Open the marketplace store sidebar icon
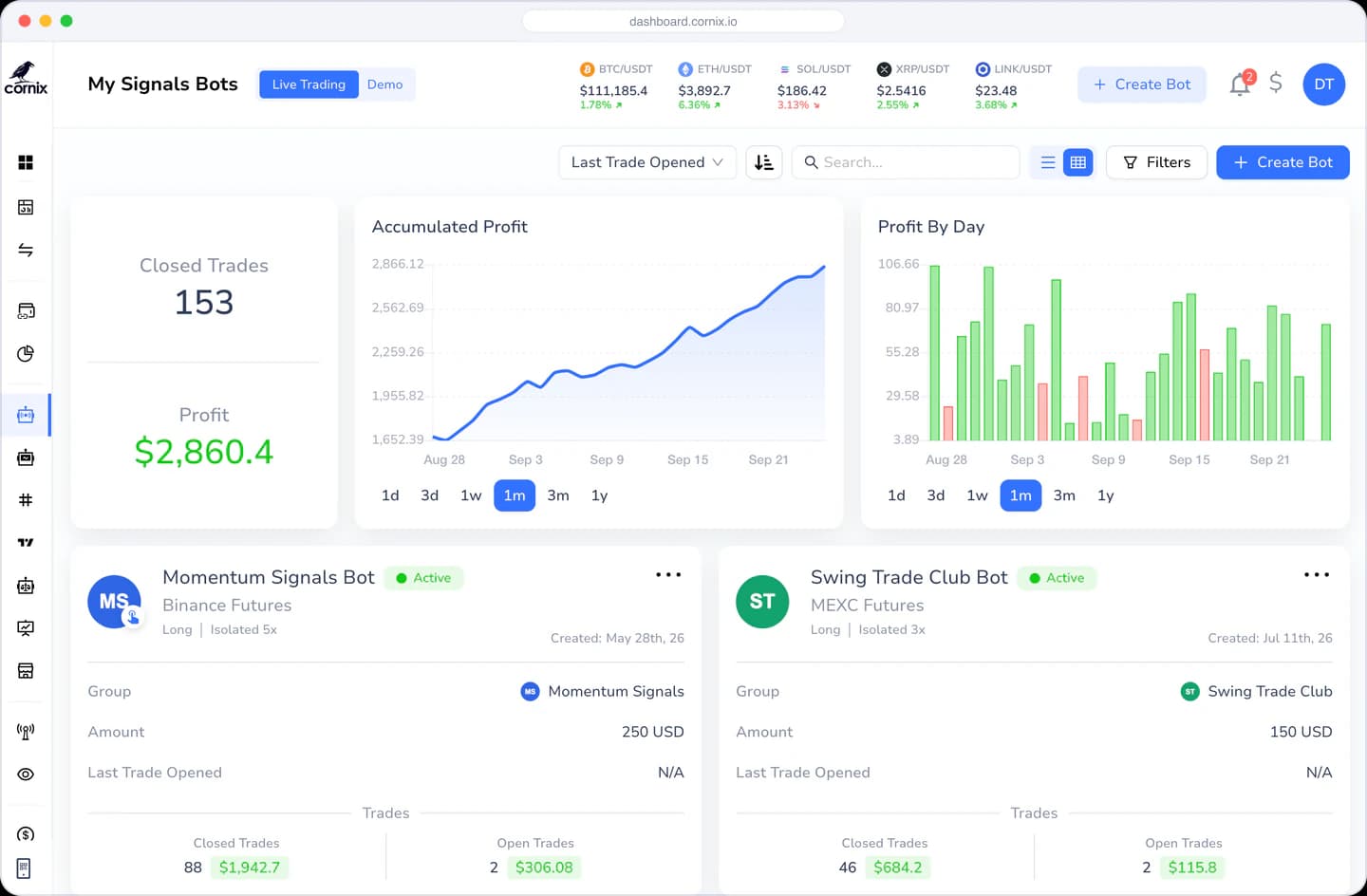This screenshot has height=896, width=1367. click(x=26, y=671)
